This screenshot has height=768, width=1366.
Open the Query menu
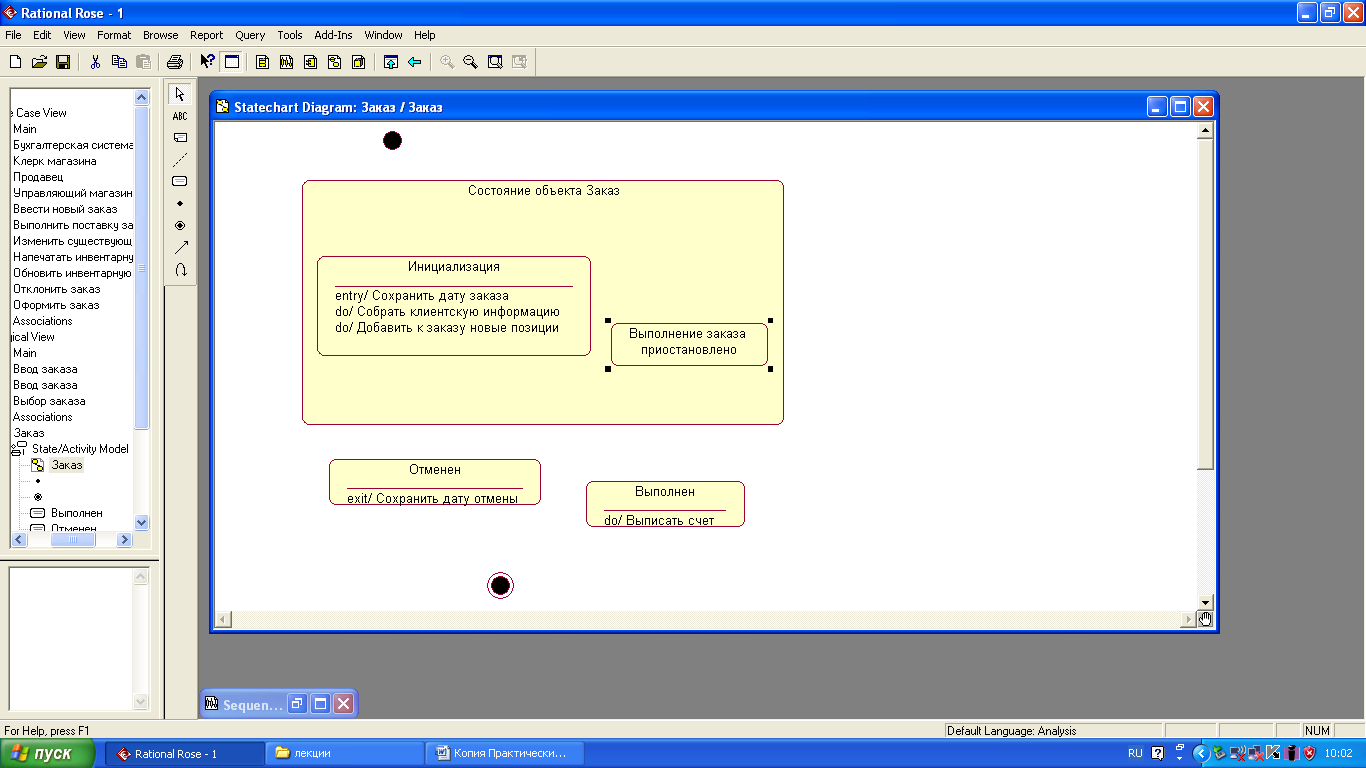(x=250, y=35)
